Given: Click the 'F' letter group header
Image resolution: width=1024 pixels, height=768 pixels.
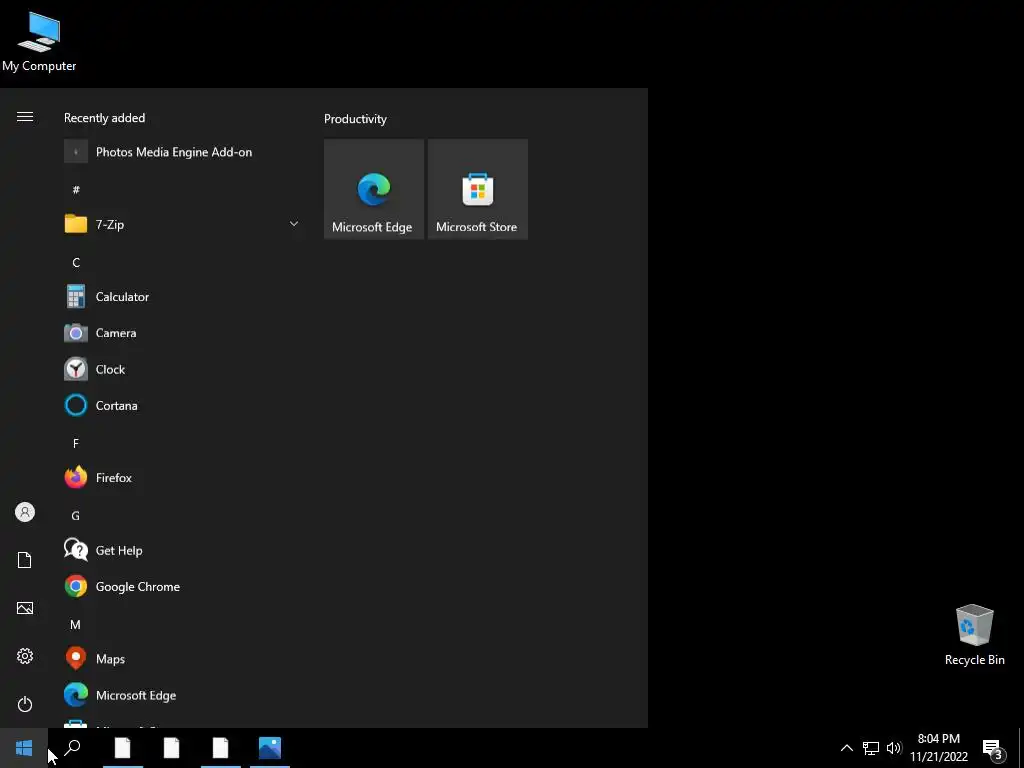Looking at the screenshot, I should [76, 443].
